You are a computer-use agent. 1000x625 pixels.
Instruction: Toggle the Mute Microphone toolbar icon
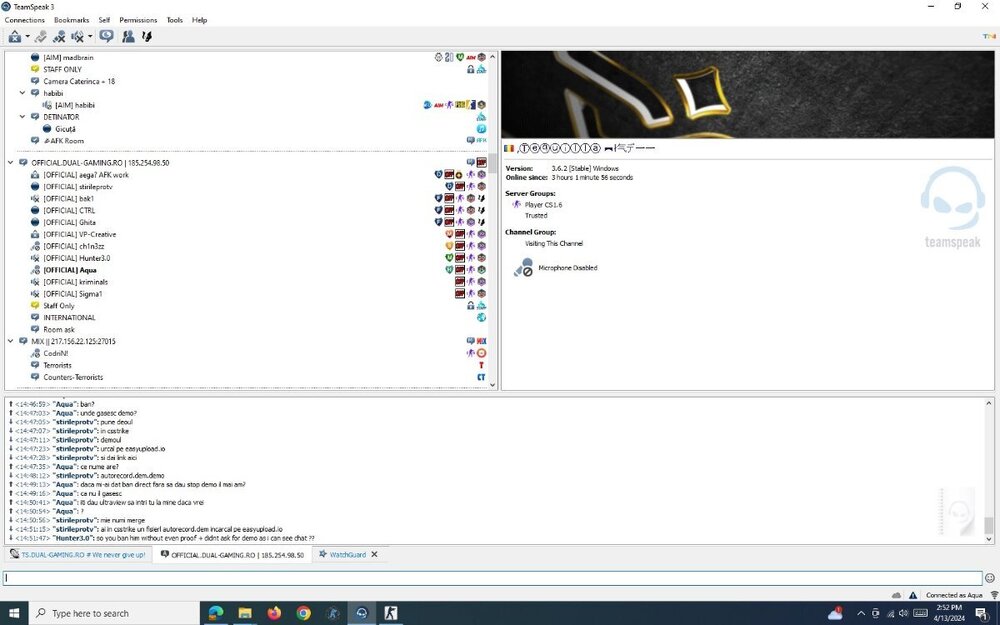[59, 37]
